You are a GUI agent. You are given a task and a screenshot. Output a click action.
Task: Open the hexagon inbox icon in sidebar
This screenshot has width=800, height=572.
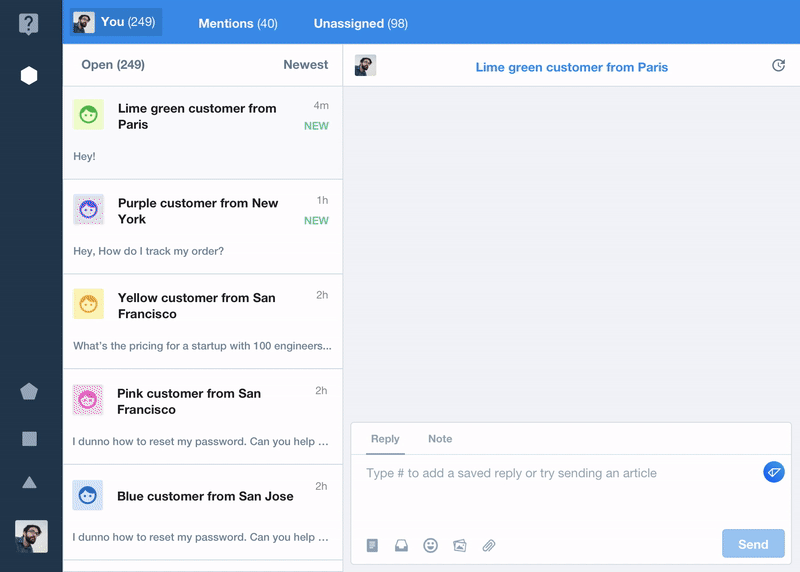click(29, 76)
